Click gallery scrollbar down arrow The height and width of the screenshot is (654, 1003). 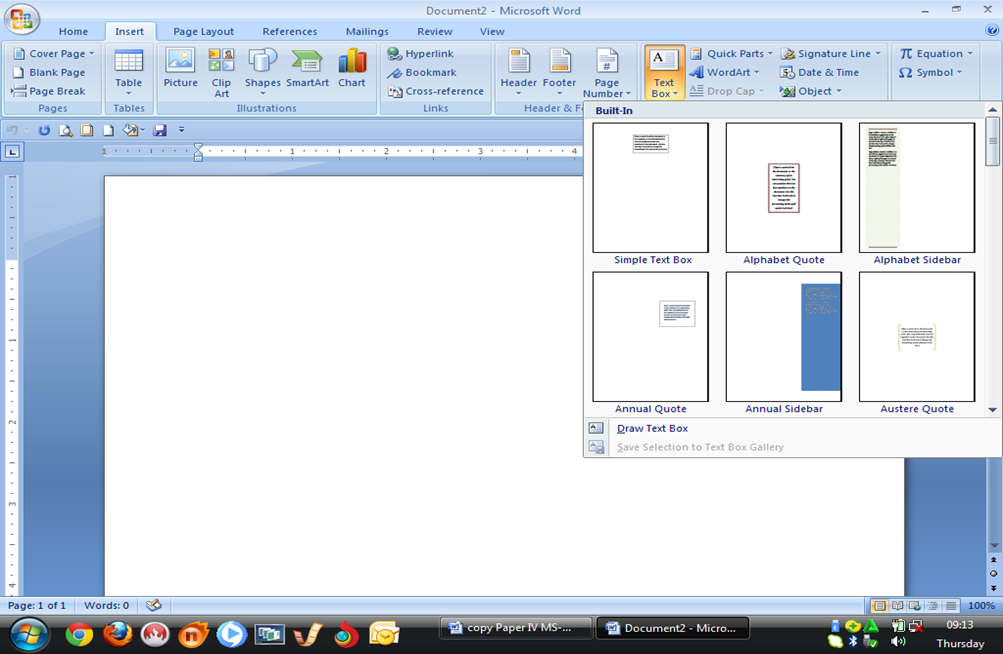tap(993, 410)
